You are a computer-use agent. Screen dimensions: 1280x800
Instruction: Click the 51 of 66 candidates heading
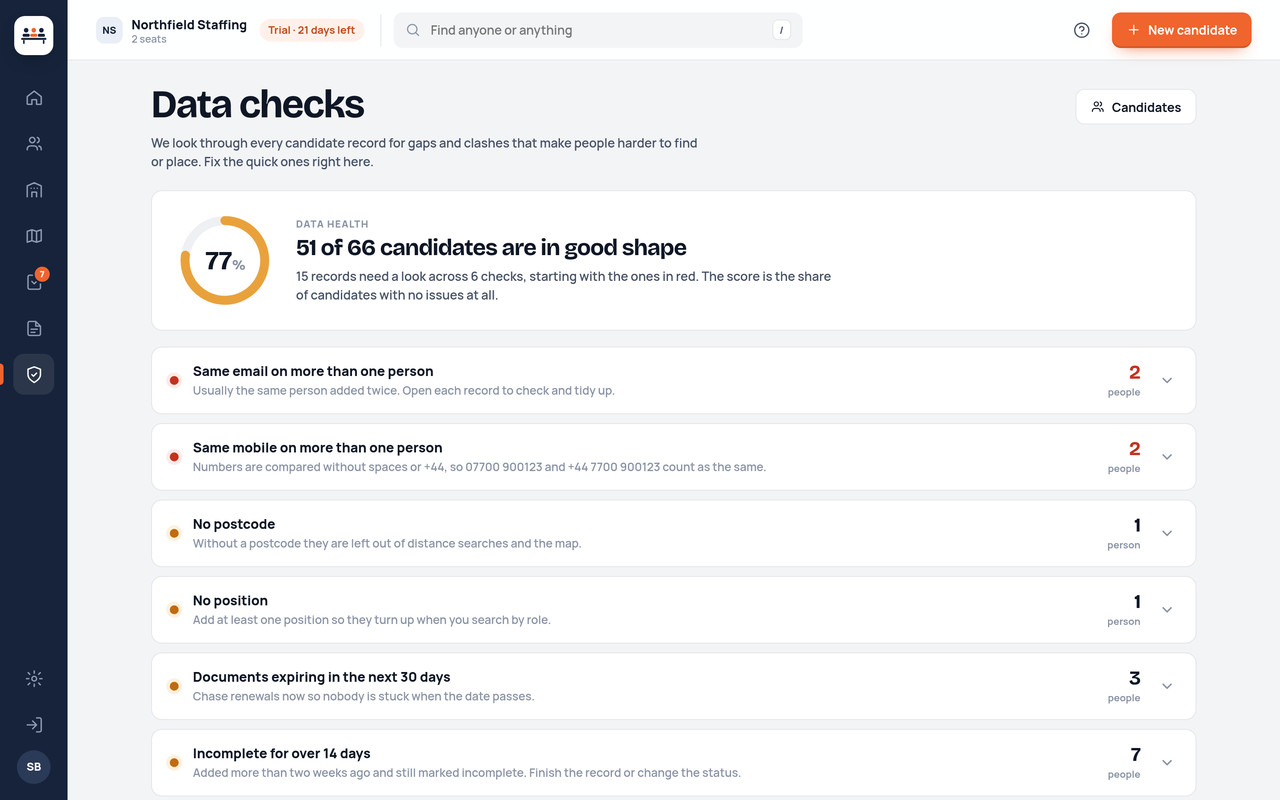(x=491, y=247)
